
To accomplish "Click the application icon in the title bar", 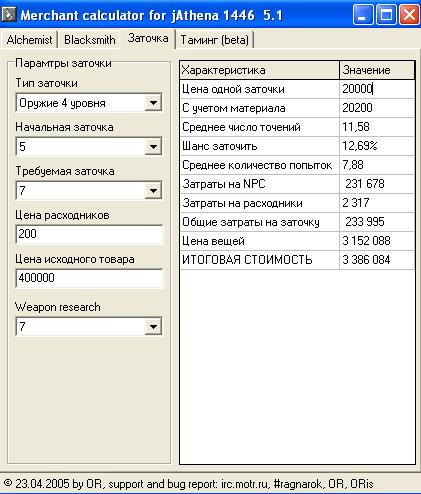I will (x=9, y=14).
